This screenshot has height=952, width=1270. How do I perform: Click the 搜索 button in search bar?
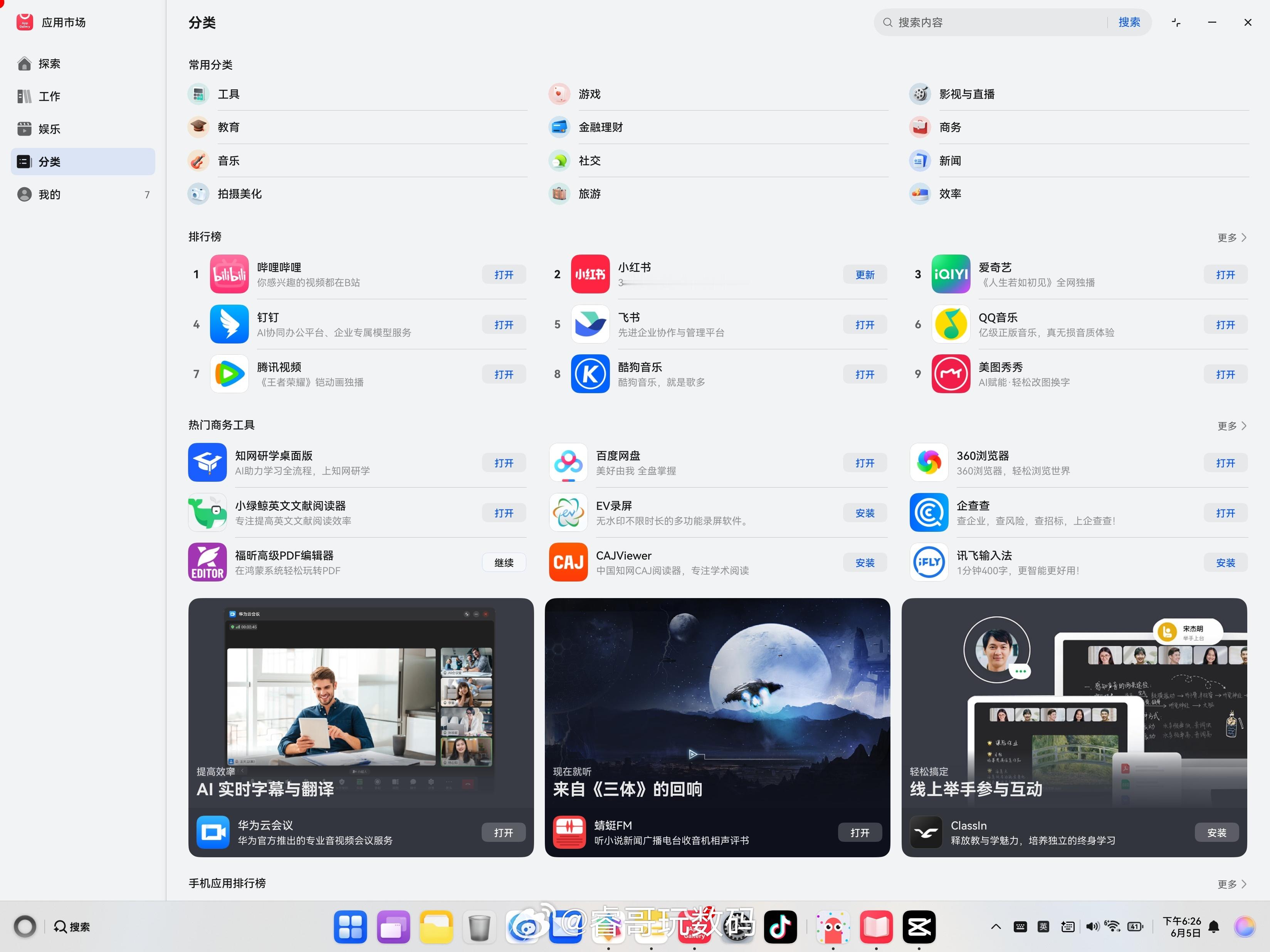point(1129,22)
